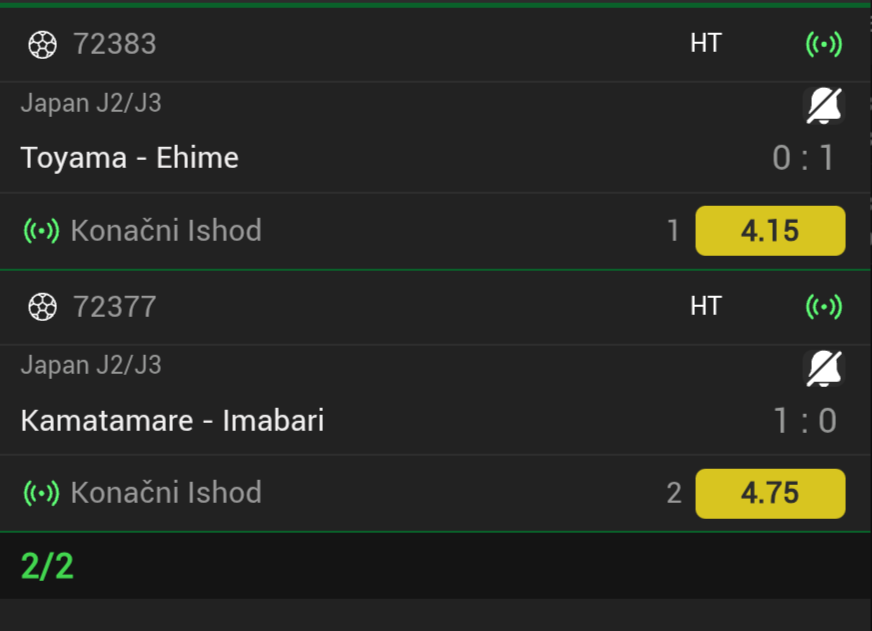Screen dimensions: 872x631
Task: Open the Toyama - Ehime match
Action: tap(129, 158)
